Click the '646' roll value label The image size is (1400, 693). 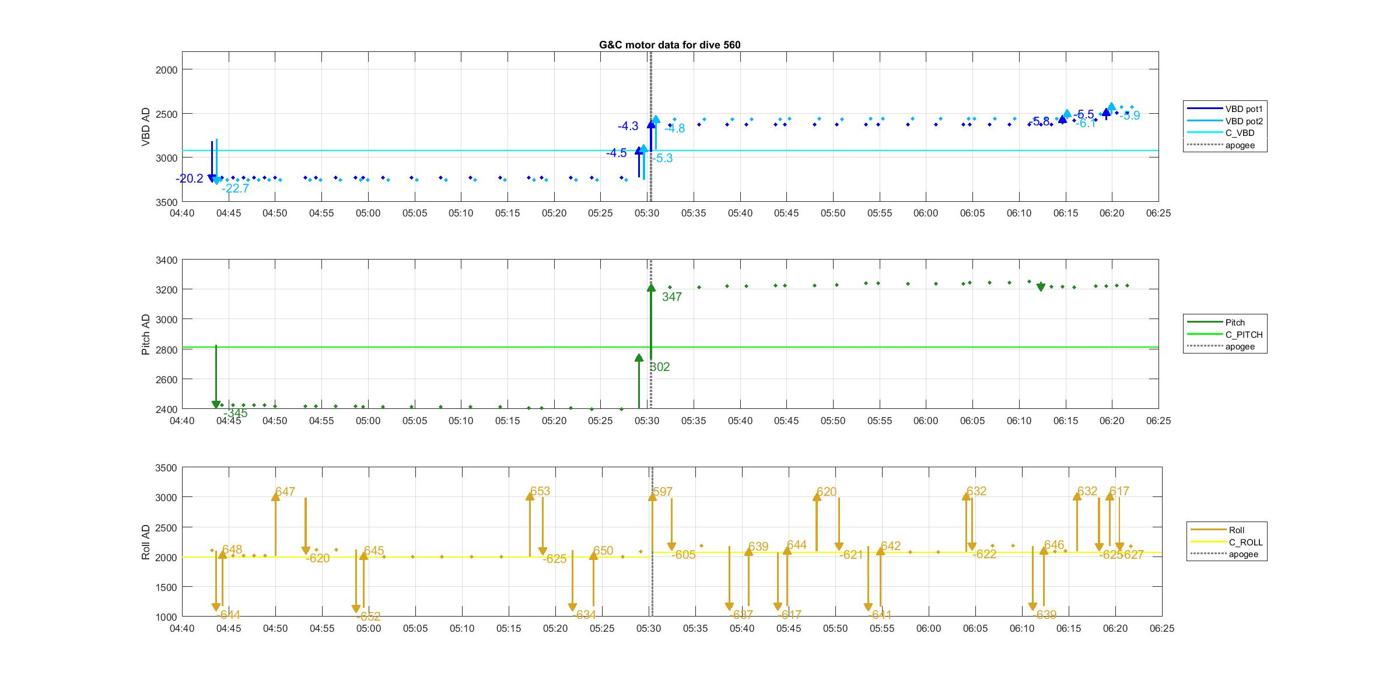[x=1054, y=545]
